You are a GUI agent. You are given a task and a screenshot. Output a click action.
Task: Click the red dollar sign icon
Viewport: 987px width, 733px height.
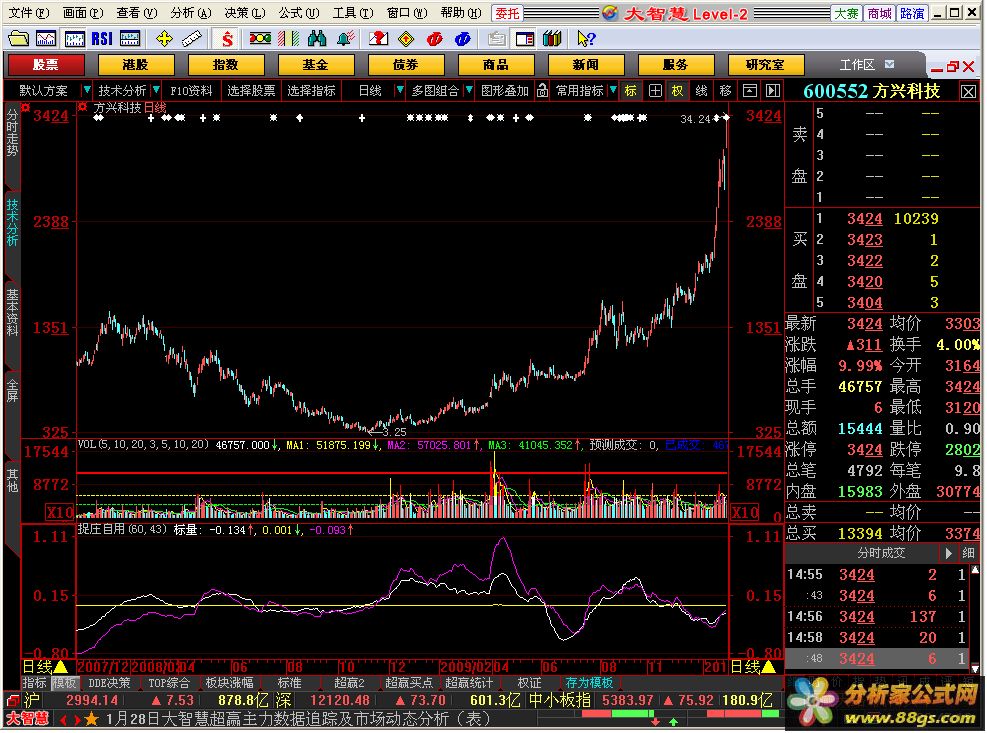coord(227,39)
